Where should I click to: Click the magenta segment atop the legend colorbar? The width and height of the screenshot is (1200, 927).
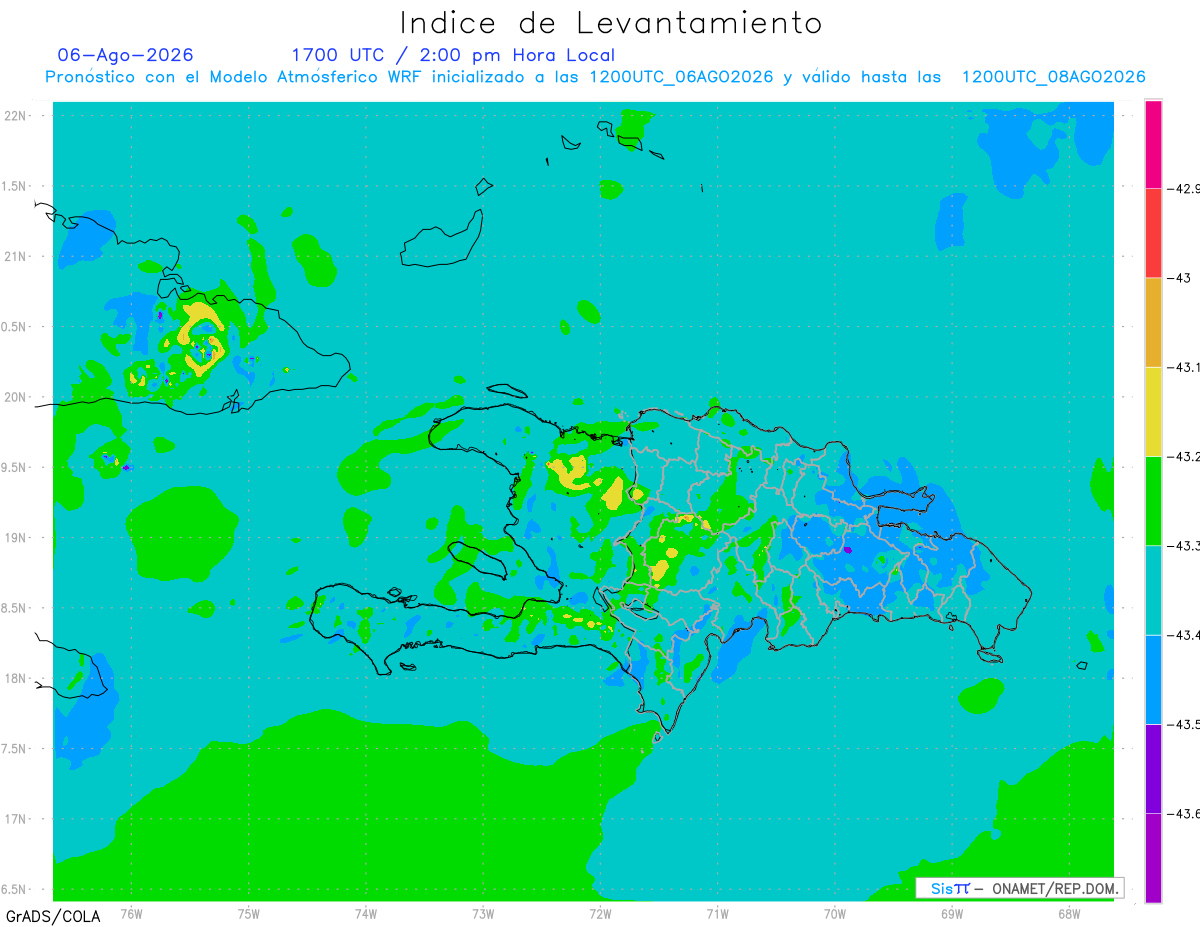[1153, 143]
